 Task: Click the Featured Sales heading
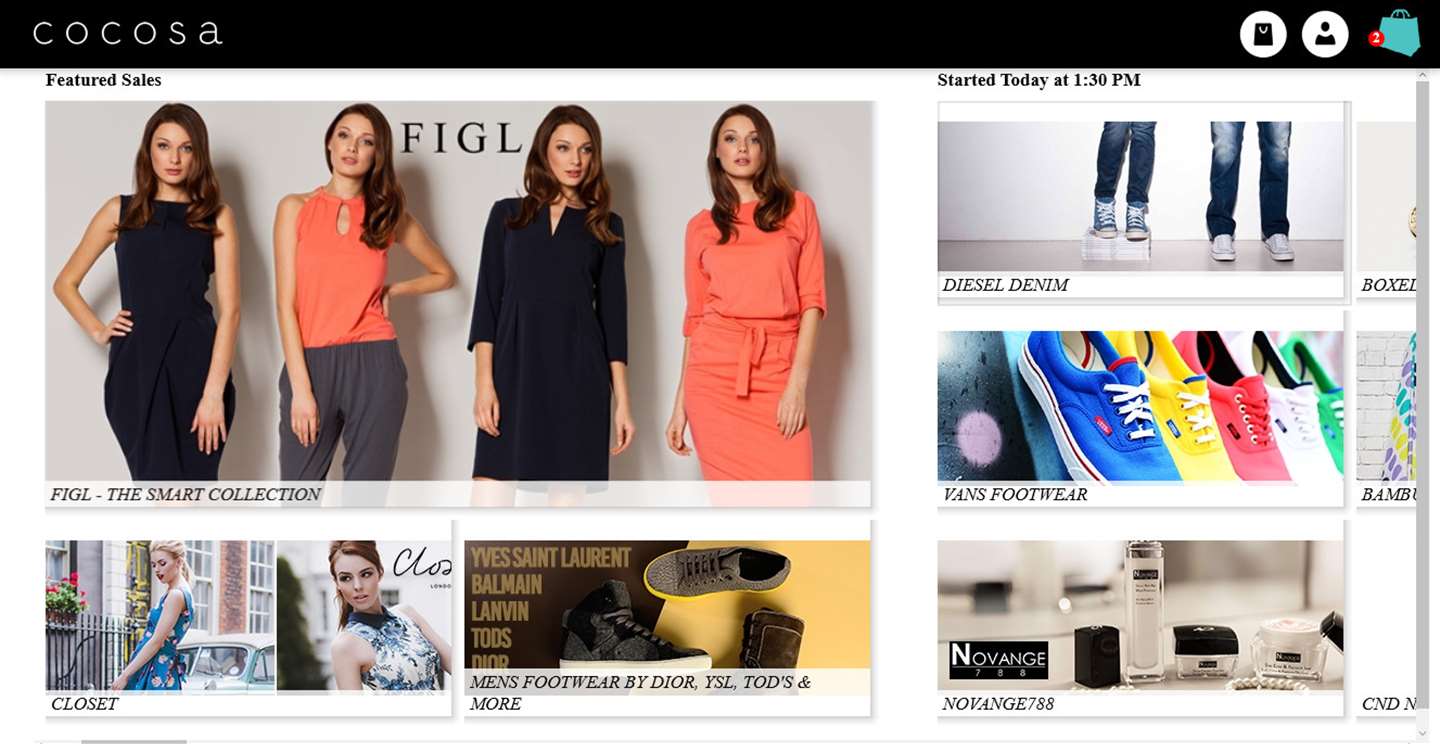coord(103,80)
